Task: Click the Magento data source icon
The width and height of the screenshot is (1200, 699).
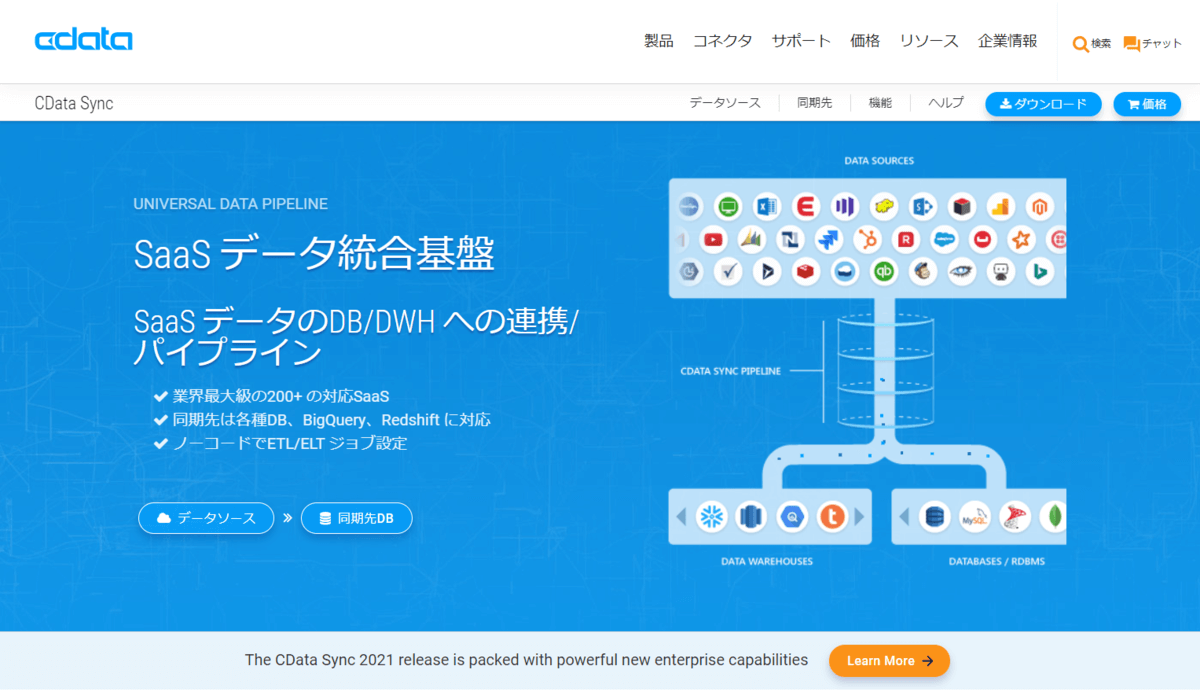Action: click(1040, 207)
